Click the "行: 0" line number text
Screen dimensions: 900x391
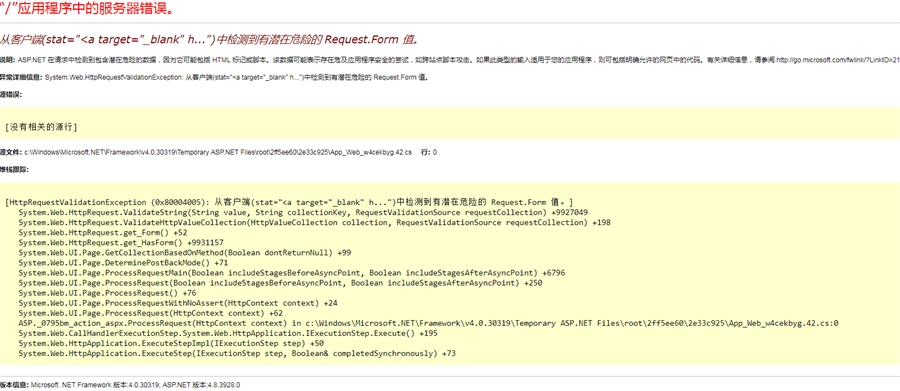[x=429, y=152]
